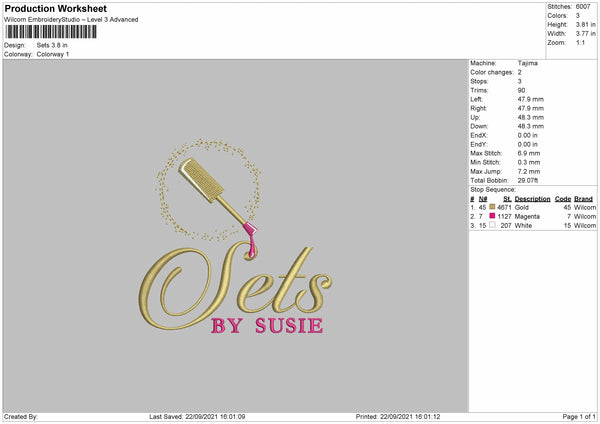Click the Left value 47.9 mm

coord(530,99)
